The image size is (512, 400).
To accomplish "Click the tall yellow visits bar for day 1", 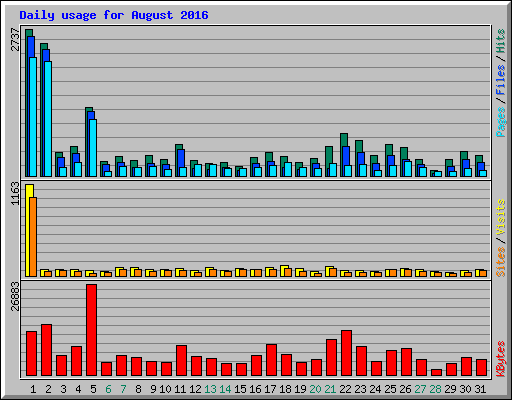I will pyautogui.click(x=28, y=230).
